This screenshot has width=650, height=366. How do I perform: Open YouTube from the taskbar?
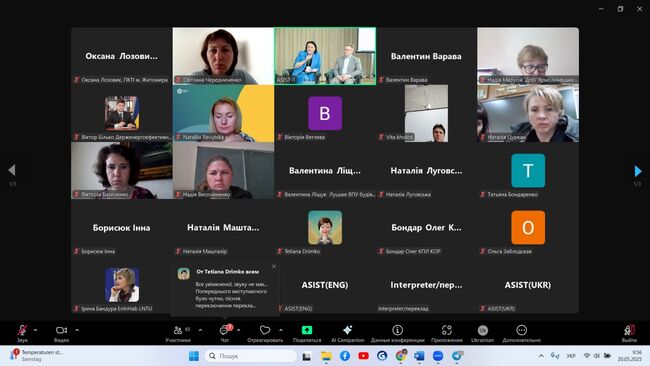[x=363, y=356]
